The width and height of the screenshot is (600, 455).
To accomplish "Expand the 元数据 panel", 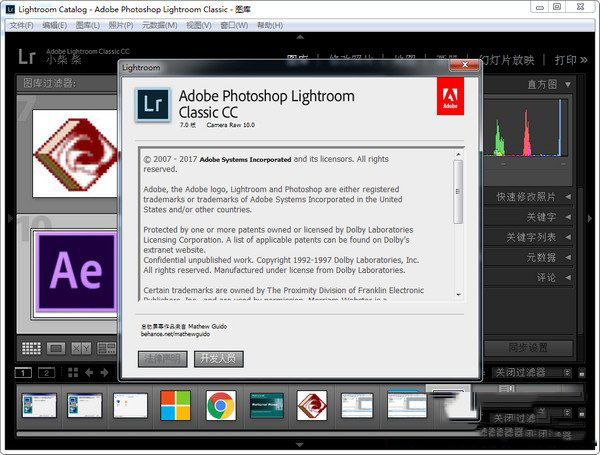I will (x=568, y=257).
